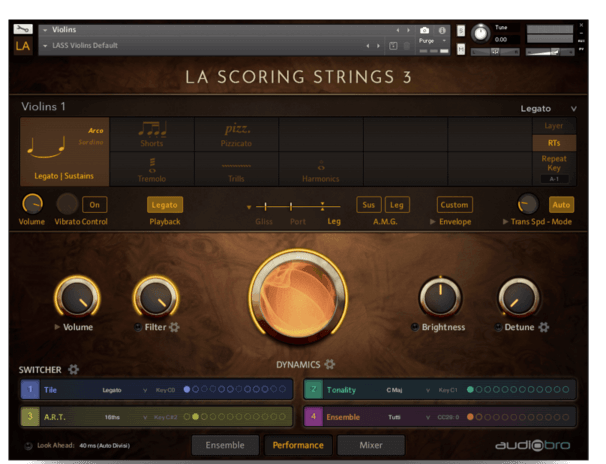Toggle the Solo S button
Viewport: 606px width, 464px height.
(x=461, y=31)
